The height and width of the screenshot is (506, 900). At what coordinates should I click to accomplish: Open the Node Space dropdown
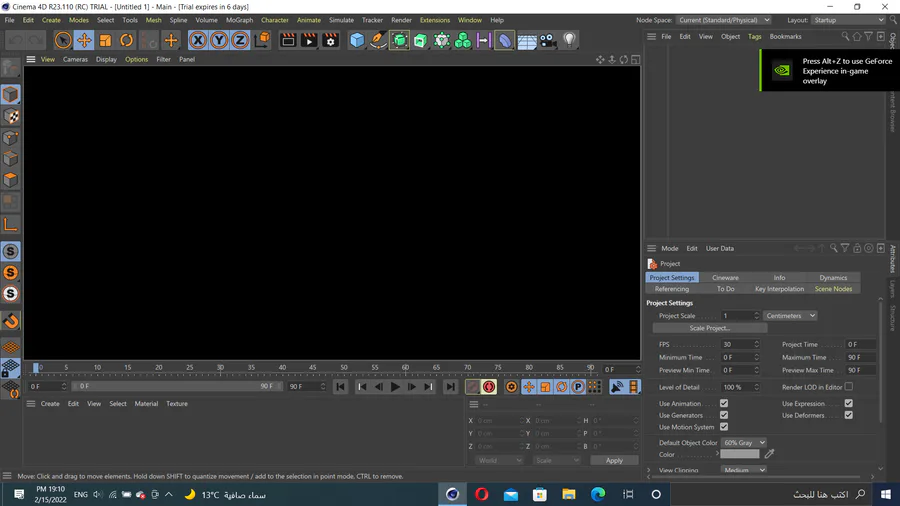tap(723, 20)
